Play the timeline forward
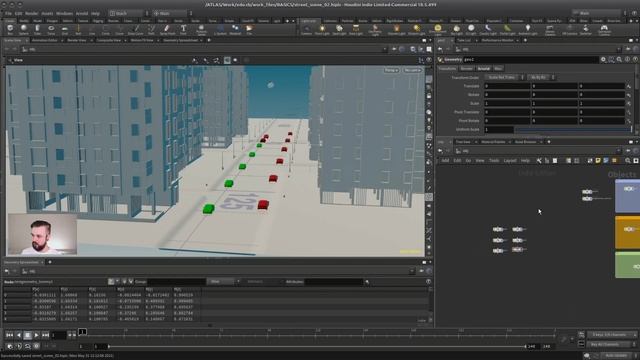640x360 pixels. coord(36,335)
